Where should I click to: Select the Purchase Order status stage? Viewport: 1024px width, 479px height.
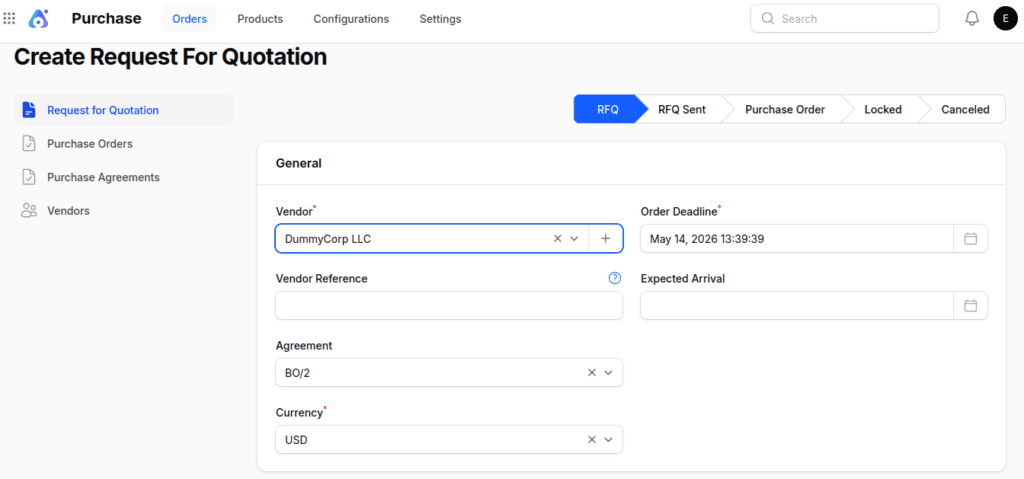pyautogui.click(x=785, y=109)
